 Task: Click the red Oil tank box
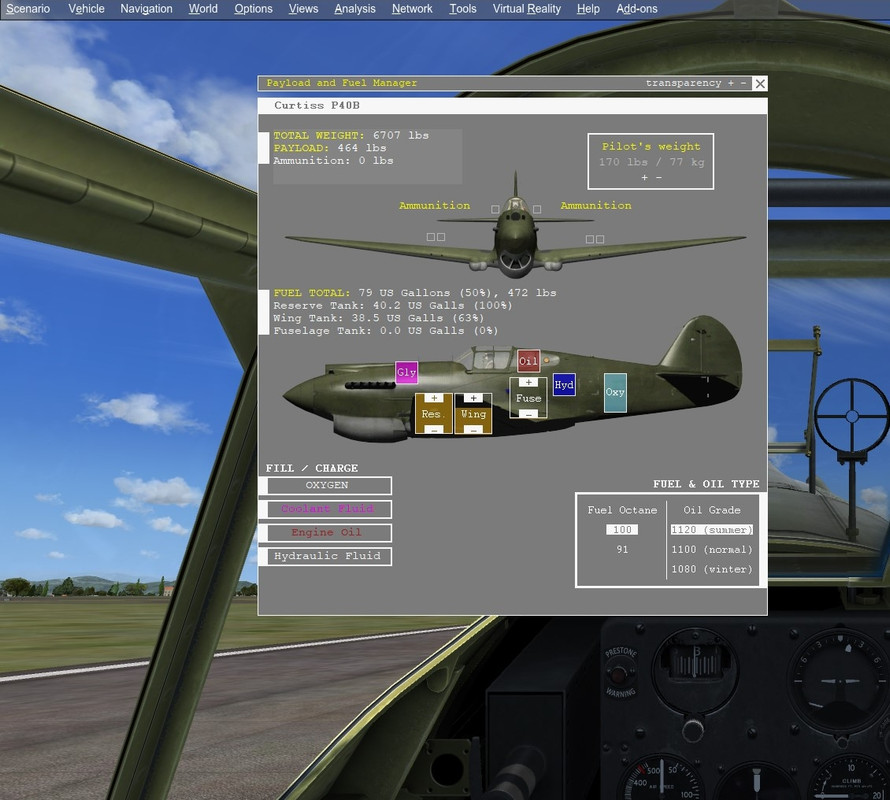(x=528, y=361)
